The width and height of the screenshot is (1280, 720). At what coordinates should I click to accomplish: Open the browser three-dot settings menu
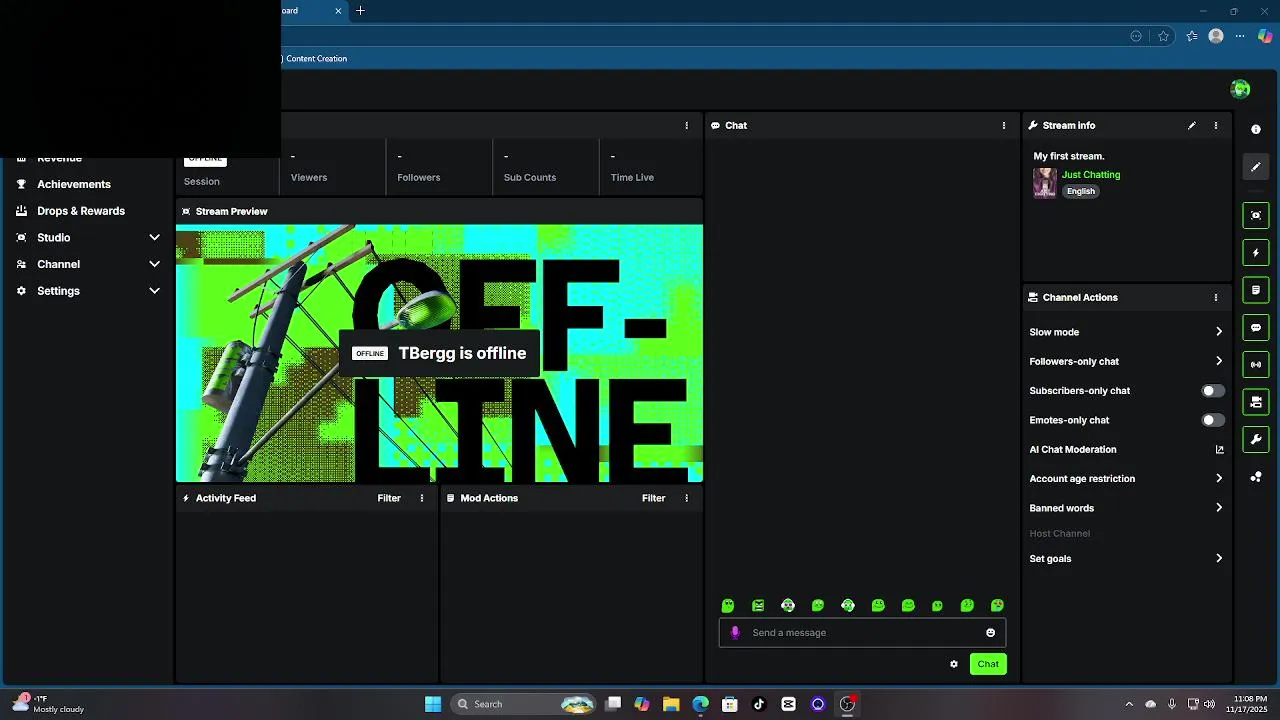(1240, 36)
